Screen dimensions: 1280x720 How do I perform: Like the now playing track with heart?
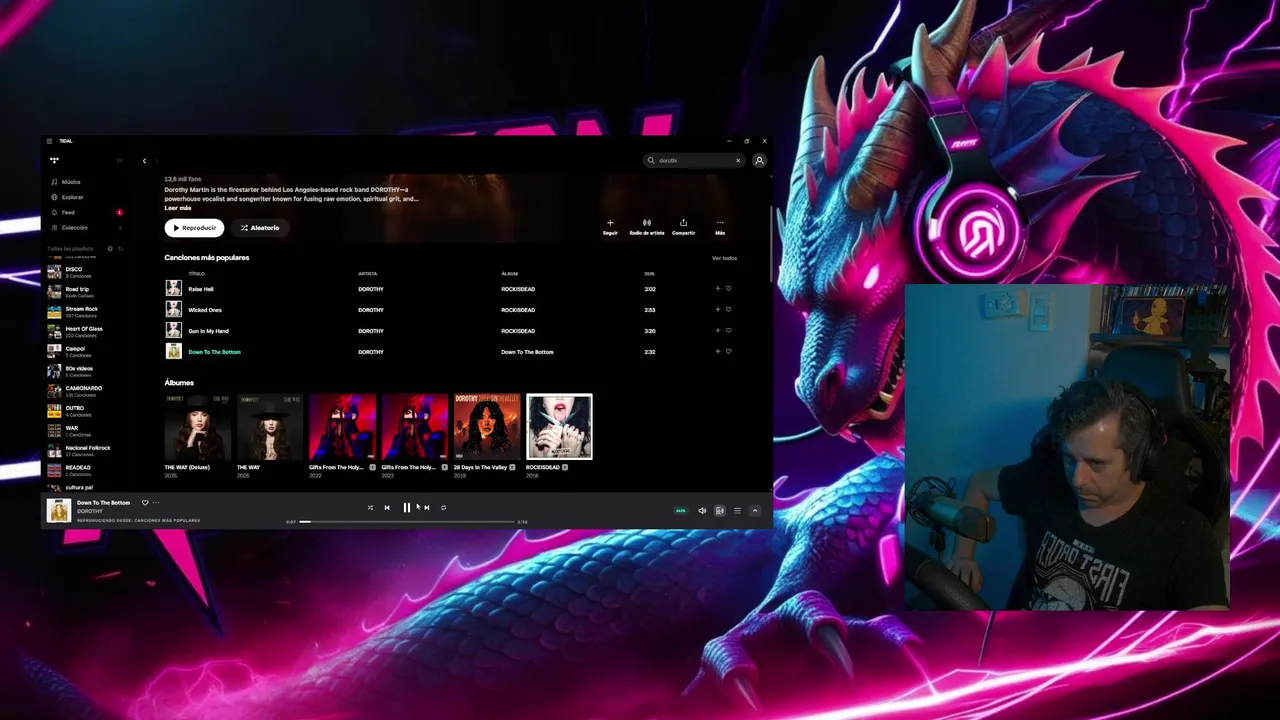(x=145, y=503)
